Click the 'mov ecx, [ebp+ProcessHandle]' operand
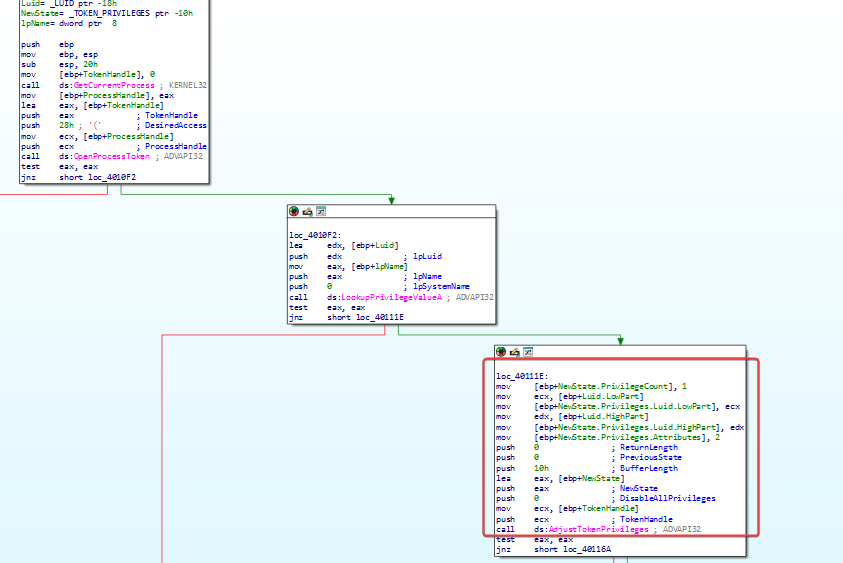The width and height of the screenshot is (843, 563). pyautogui.click(x=116, y=137)
